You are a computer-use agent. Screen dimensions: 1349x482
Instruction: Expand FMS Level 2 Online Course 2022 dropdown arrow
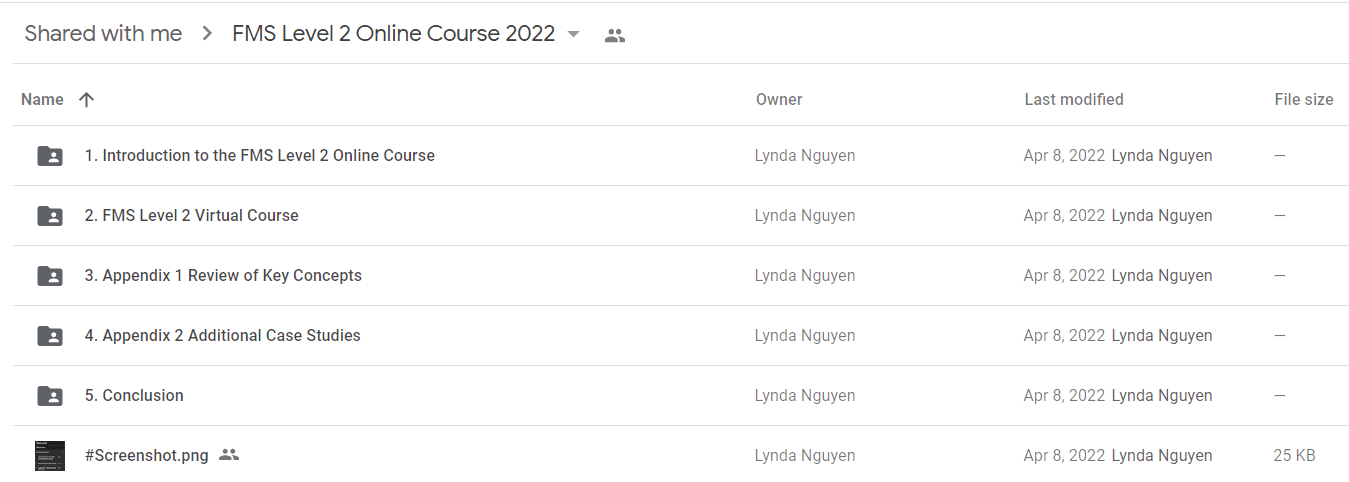[x=573, y=34]
